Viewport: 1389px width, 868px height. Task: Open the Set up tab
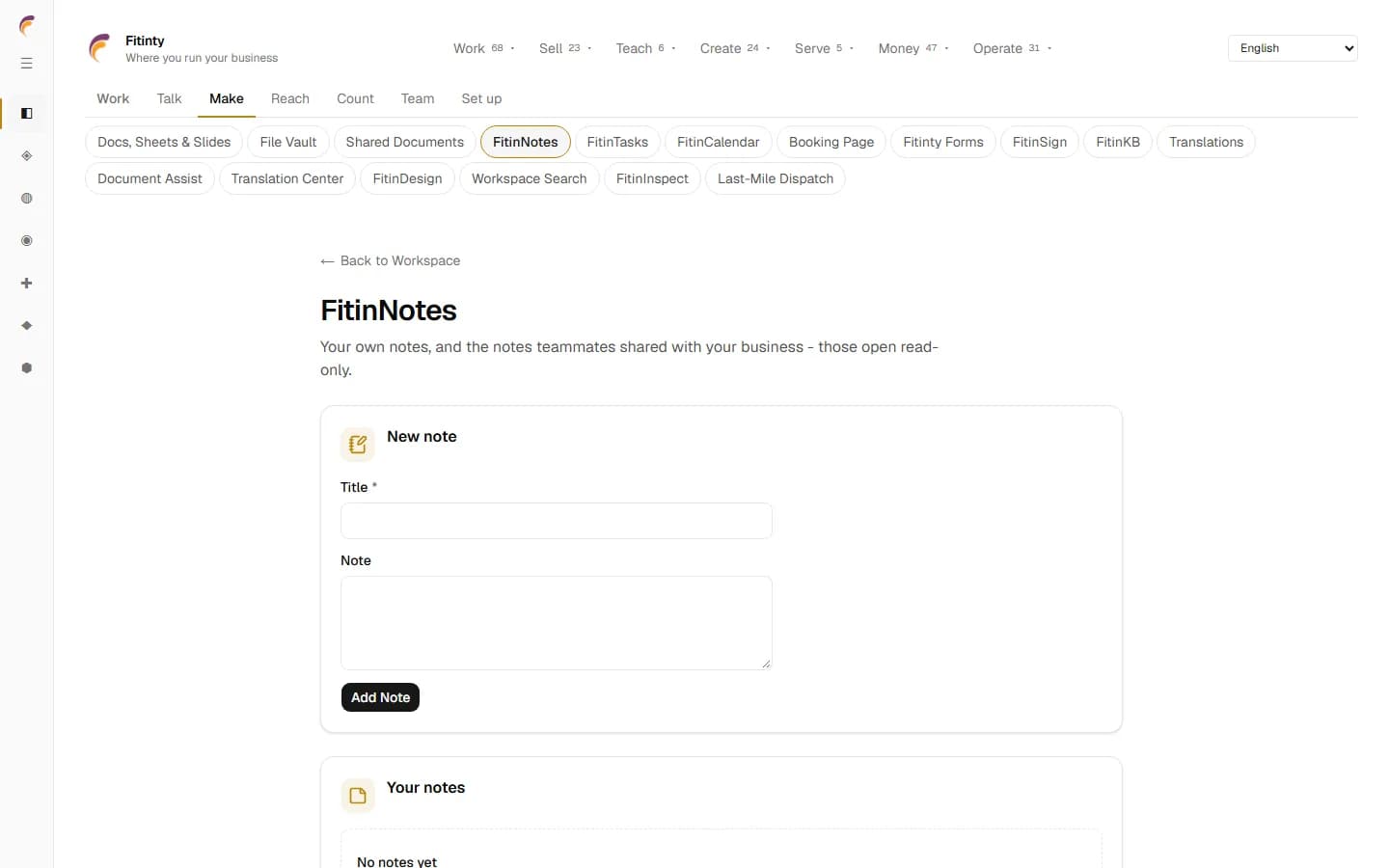point(481,98)
